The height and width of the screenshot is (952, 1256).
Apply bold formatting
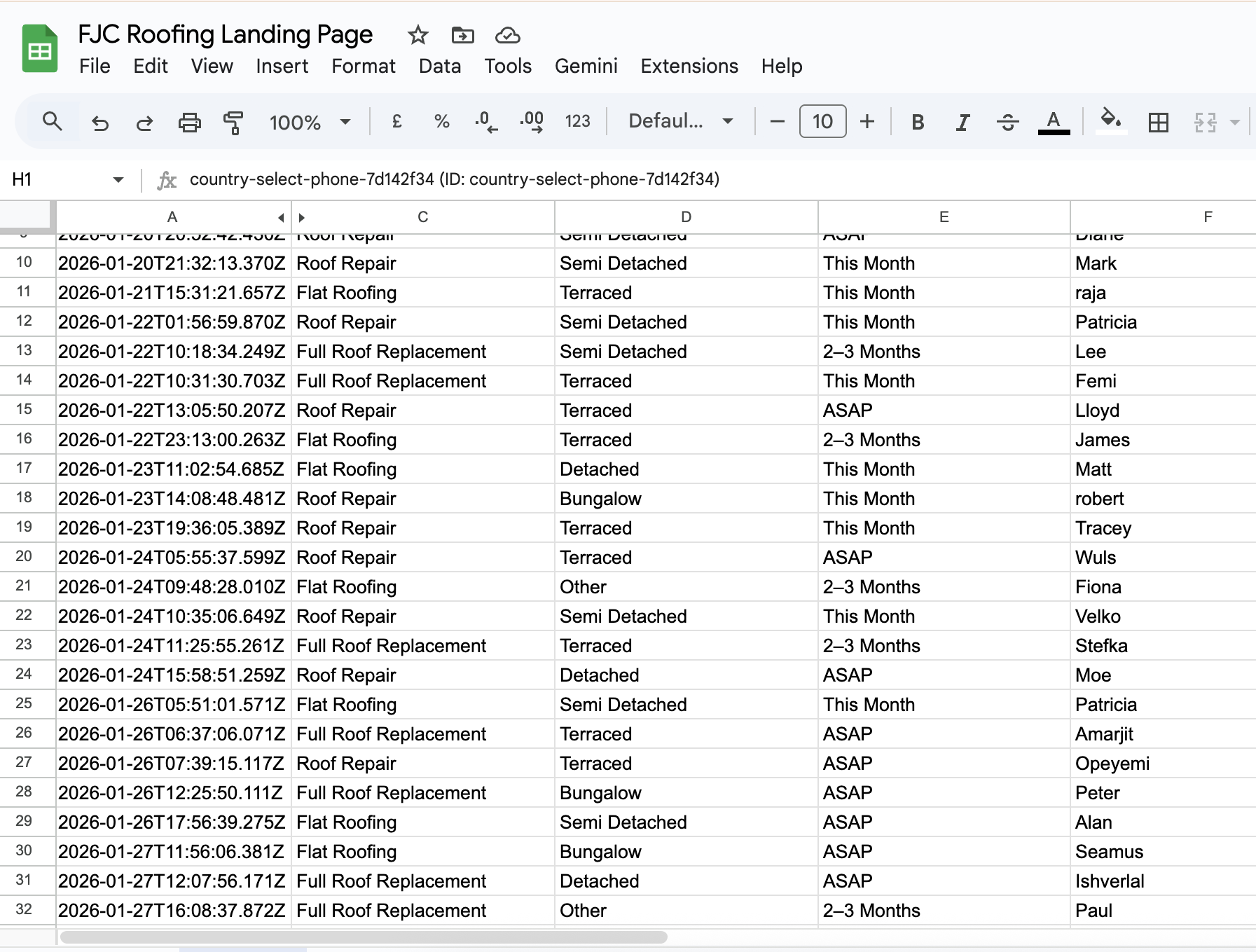(x=917, y=121)
